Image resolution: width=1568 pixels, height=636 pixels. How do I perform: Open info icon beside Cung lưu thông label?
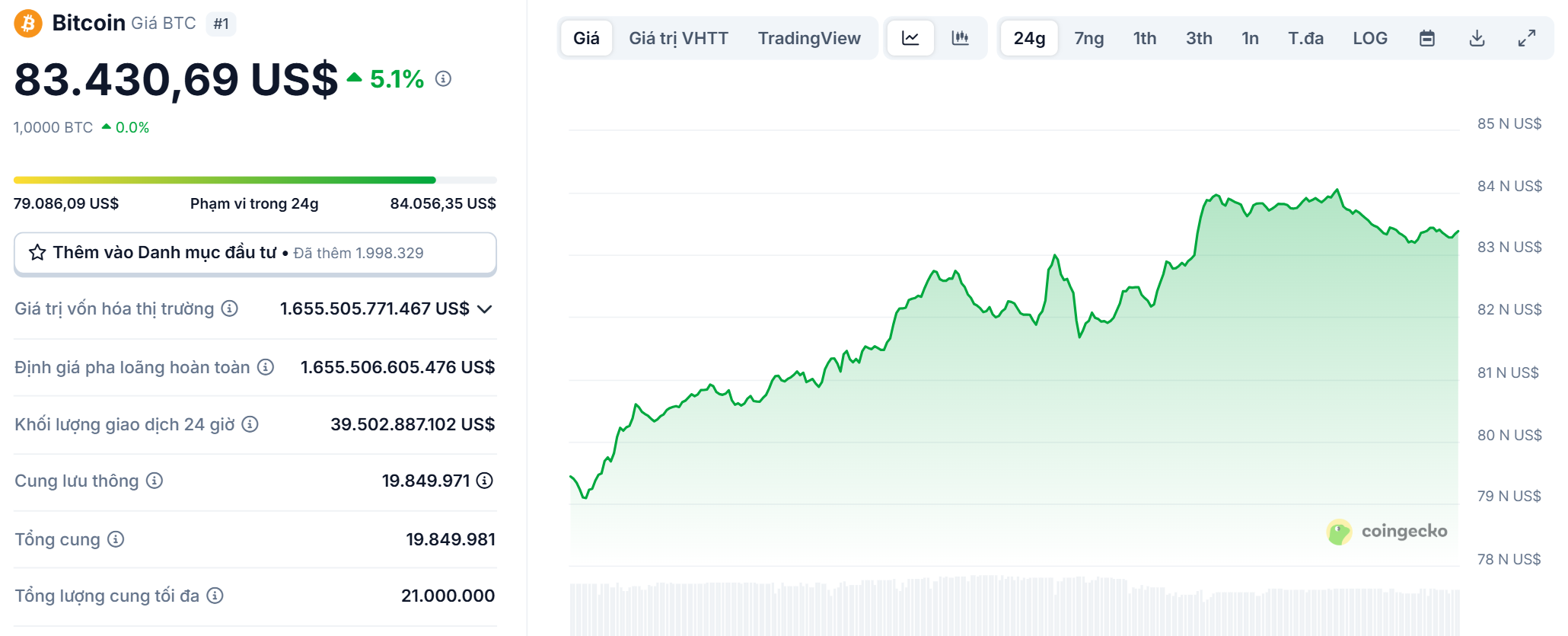coord(155,481)
